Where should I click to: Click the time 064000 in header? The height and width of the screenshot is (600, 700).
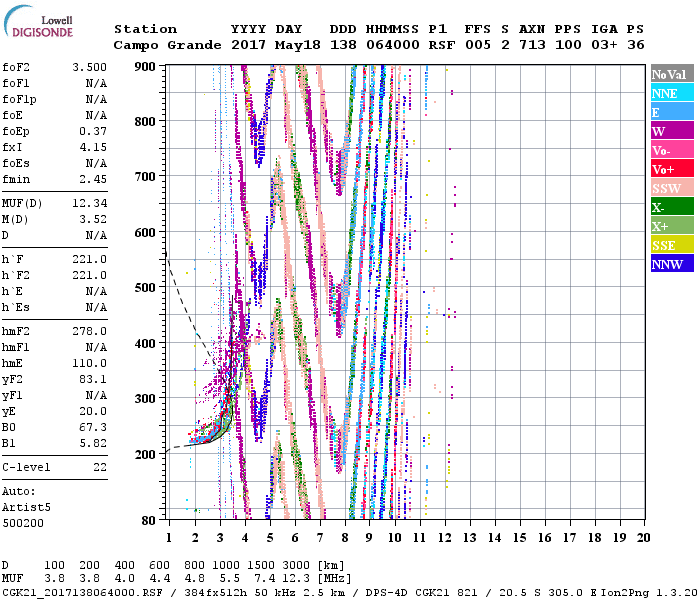click(x=393, y=45)
